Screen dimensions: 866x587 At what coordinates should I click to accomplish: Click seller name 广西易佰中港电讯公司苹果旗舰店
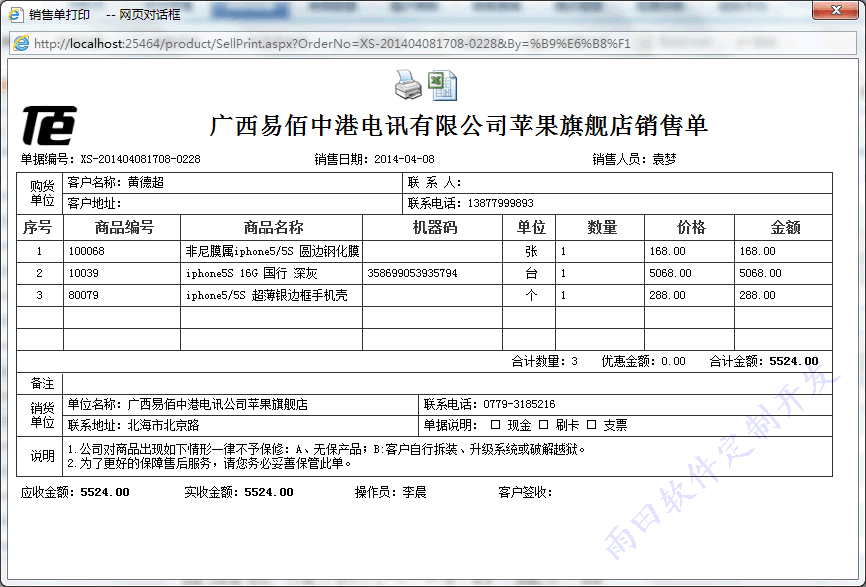(218, 404)
